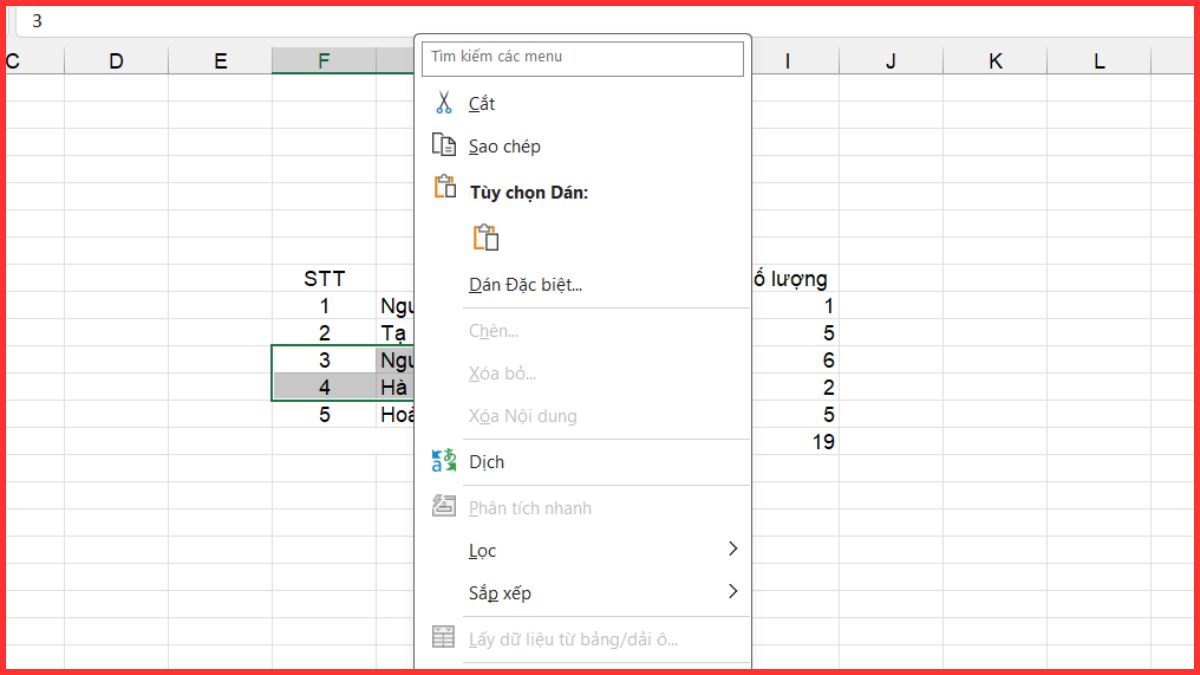Select Sao chép menu entry

point(505,146)
